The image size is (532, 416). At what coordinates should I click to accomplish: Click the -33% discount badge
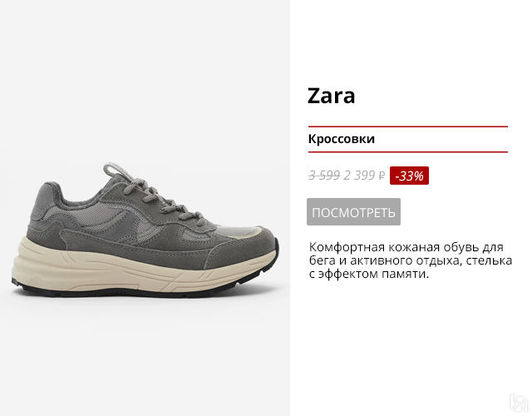coord(409,176)
